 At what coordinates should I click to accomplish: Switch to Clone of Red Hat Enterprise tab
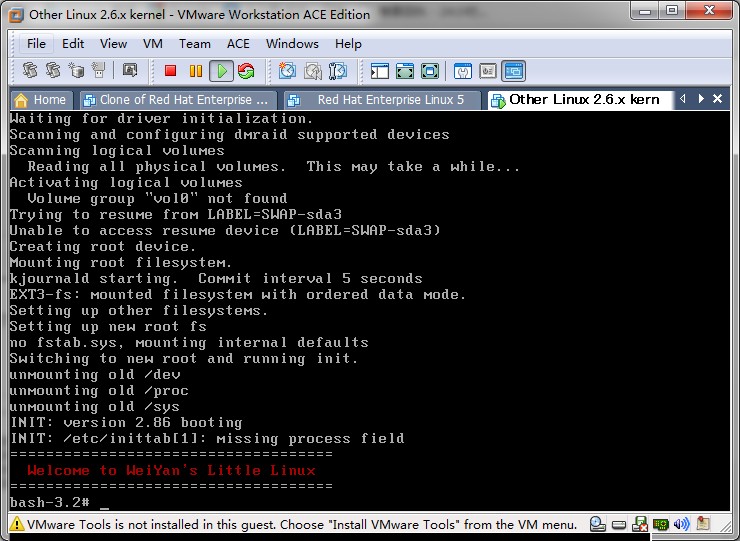(x=177, y=100)
